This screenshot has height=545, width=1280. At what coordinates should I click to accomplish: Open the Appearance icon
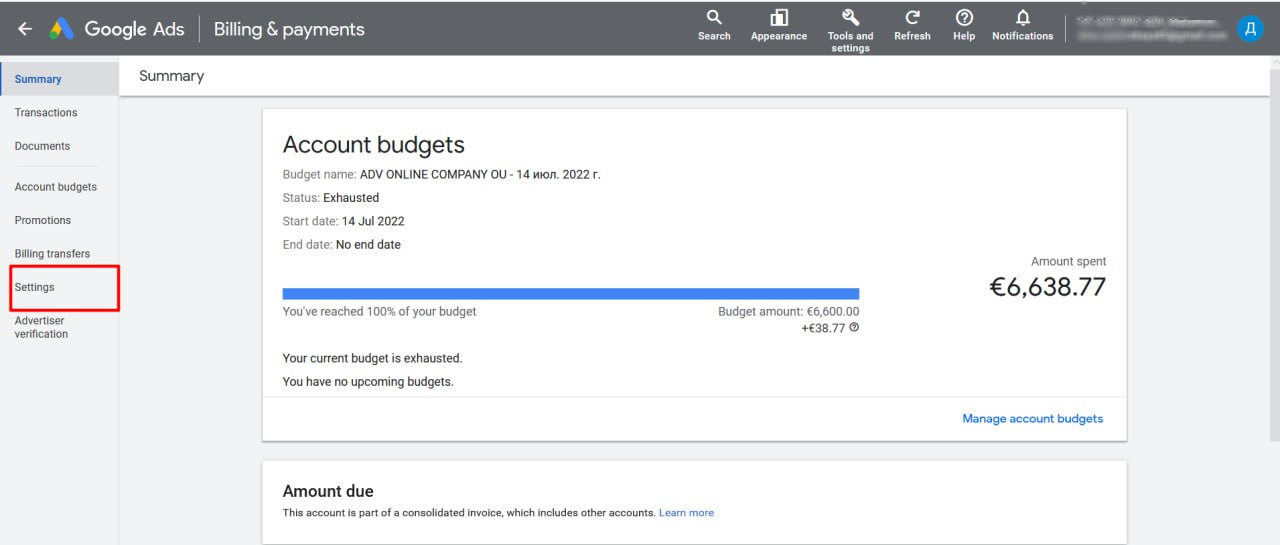(x=779, y=17)
